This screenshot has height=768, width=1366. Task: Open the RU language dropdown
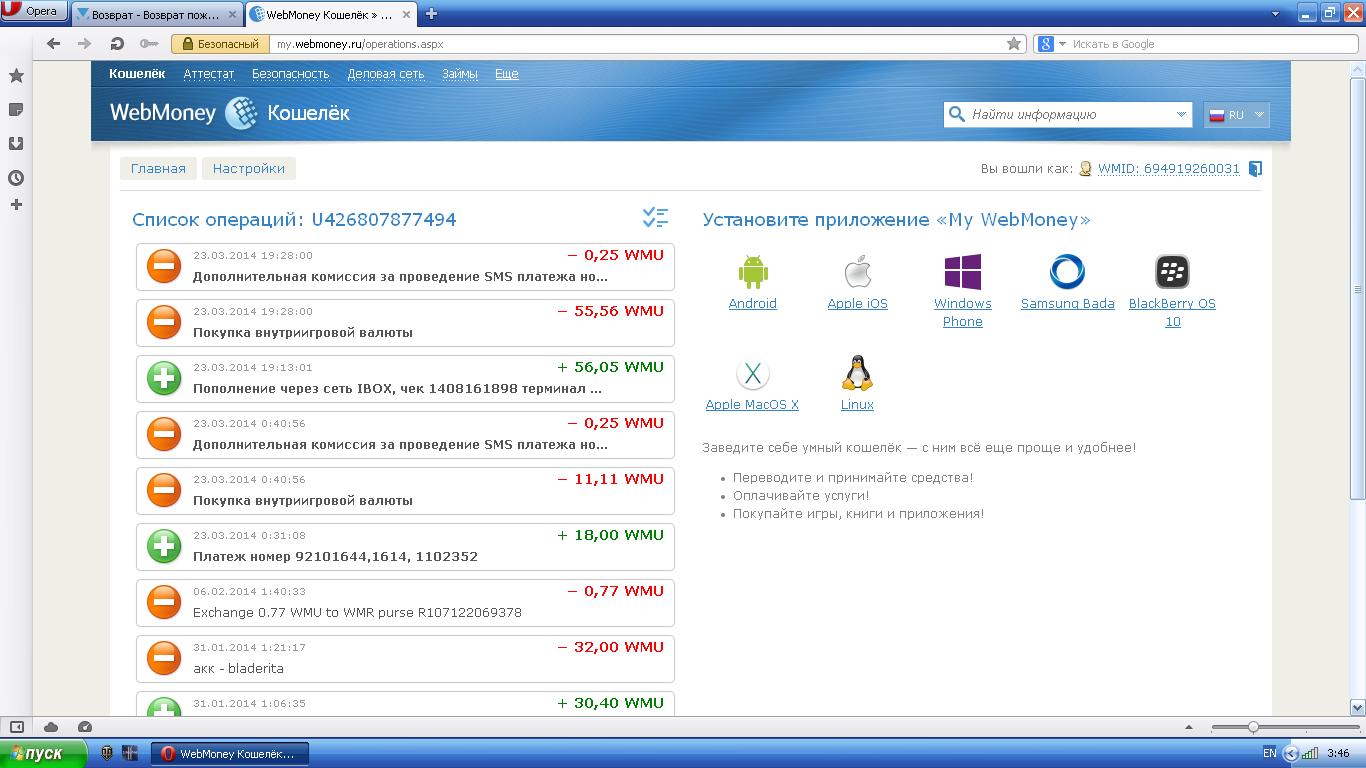click(1236, 115)
